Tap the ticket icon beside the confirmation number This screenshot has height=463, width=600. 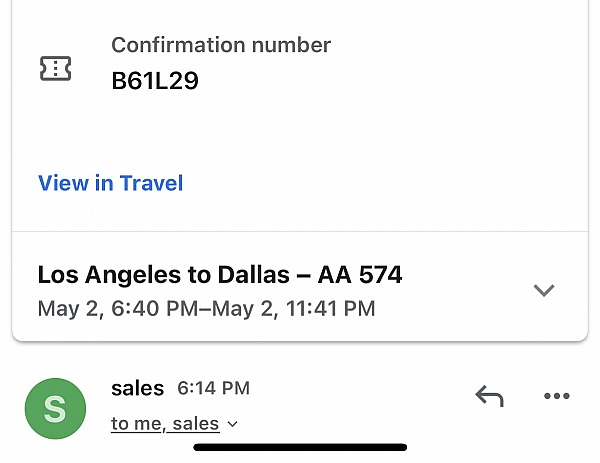tap(55, 68)
